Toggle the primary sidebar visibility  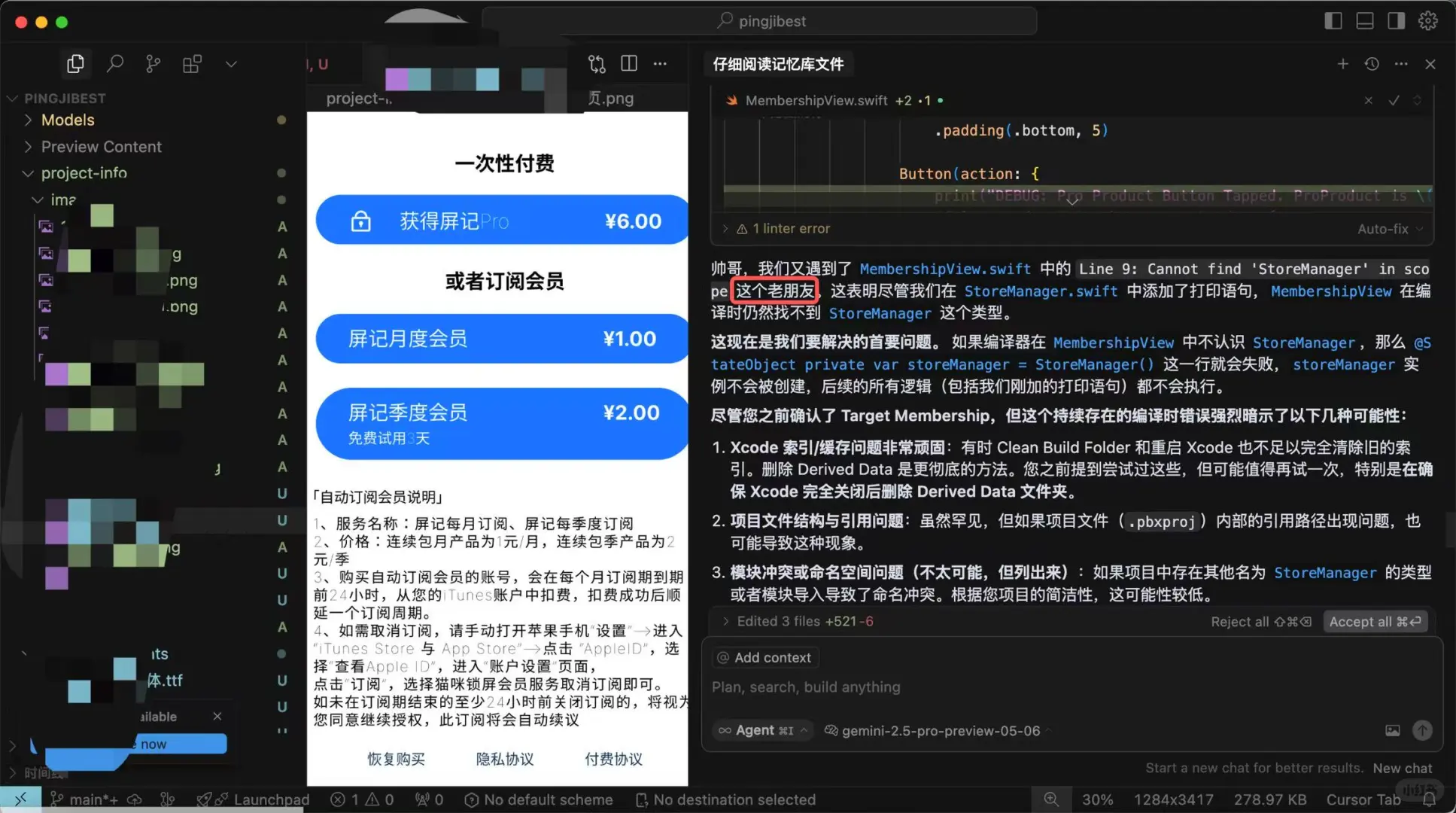click(x=1333, y=20)
